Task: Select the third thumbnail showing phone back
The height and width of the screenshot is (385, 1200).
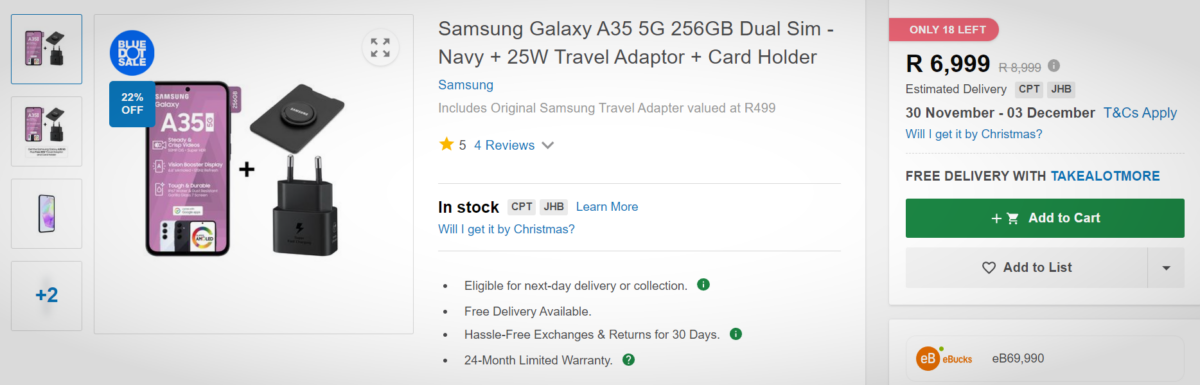Action: coord(46,214)
